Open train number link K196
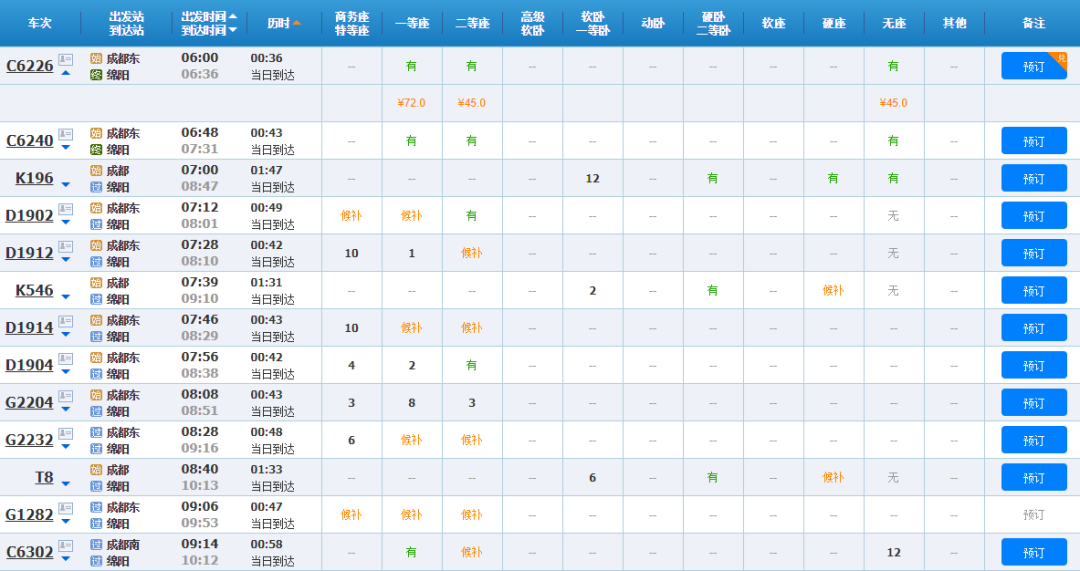The height and width of the screenshot is (571, 1080). 34,178
